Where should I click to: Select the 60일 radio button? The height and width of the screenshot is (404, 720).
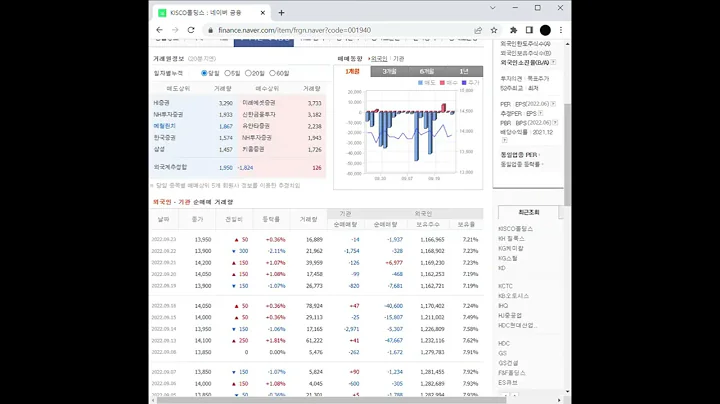(272, 73)
